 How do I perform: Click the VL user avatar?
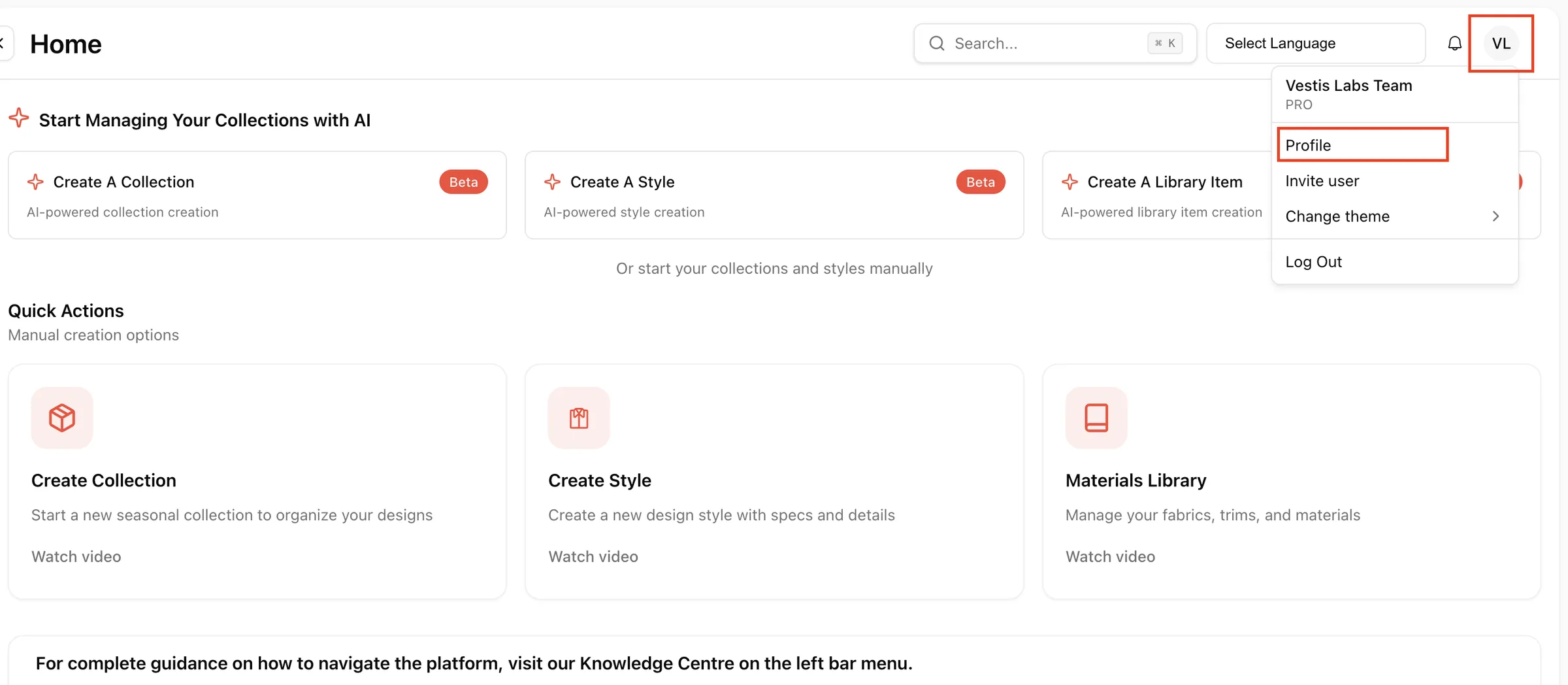(x=1501, y=43)
